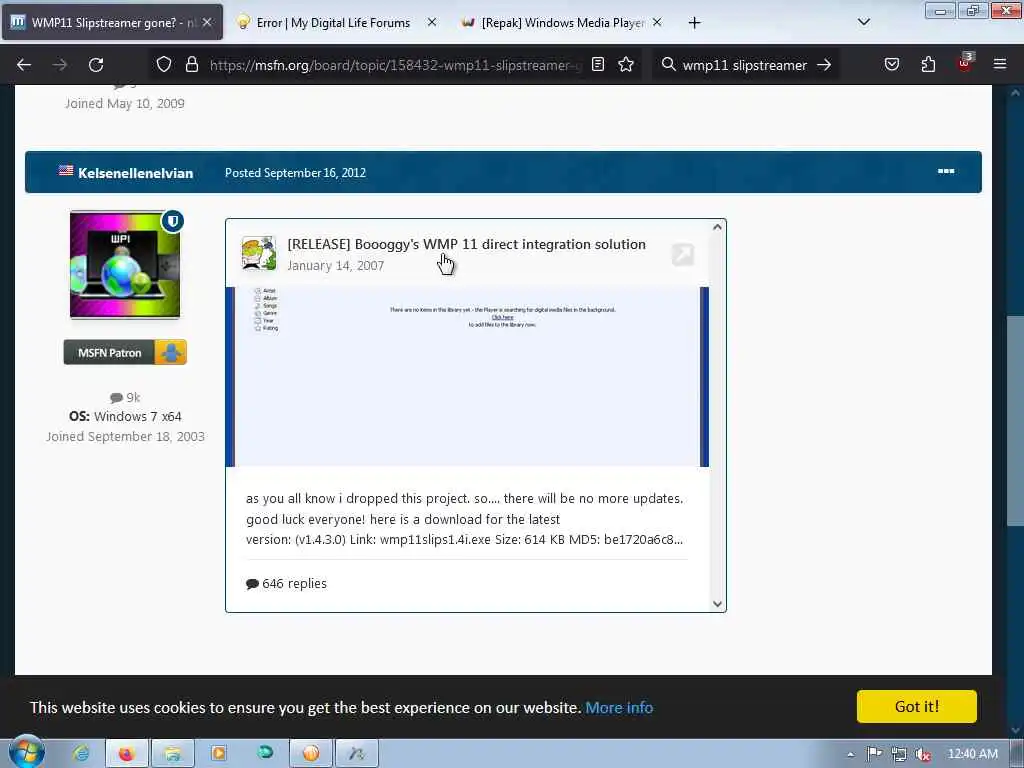This screenshot has width=1024, height=768.
Task: Click the muted volume tray icon
Action: pos(923,754)
